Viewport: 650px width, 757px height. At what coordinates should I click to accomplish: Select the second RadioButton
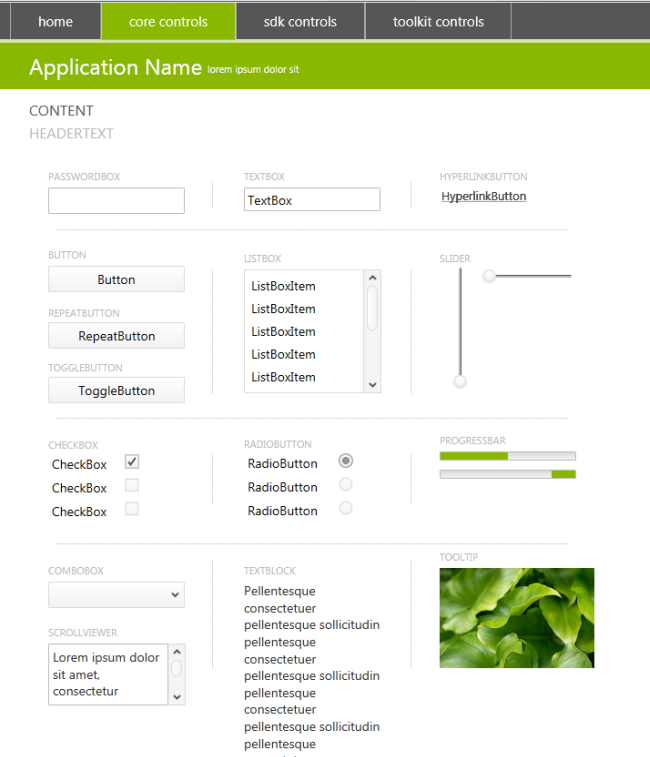tap(346, 484)
